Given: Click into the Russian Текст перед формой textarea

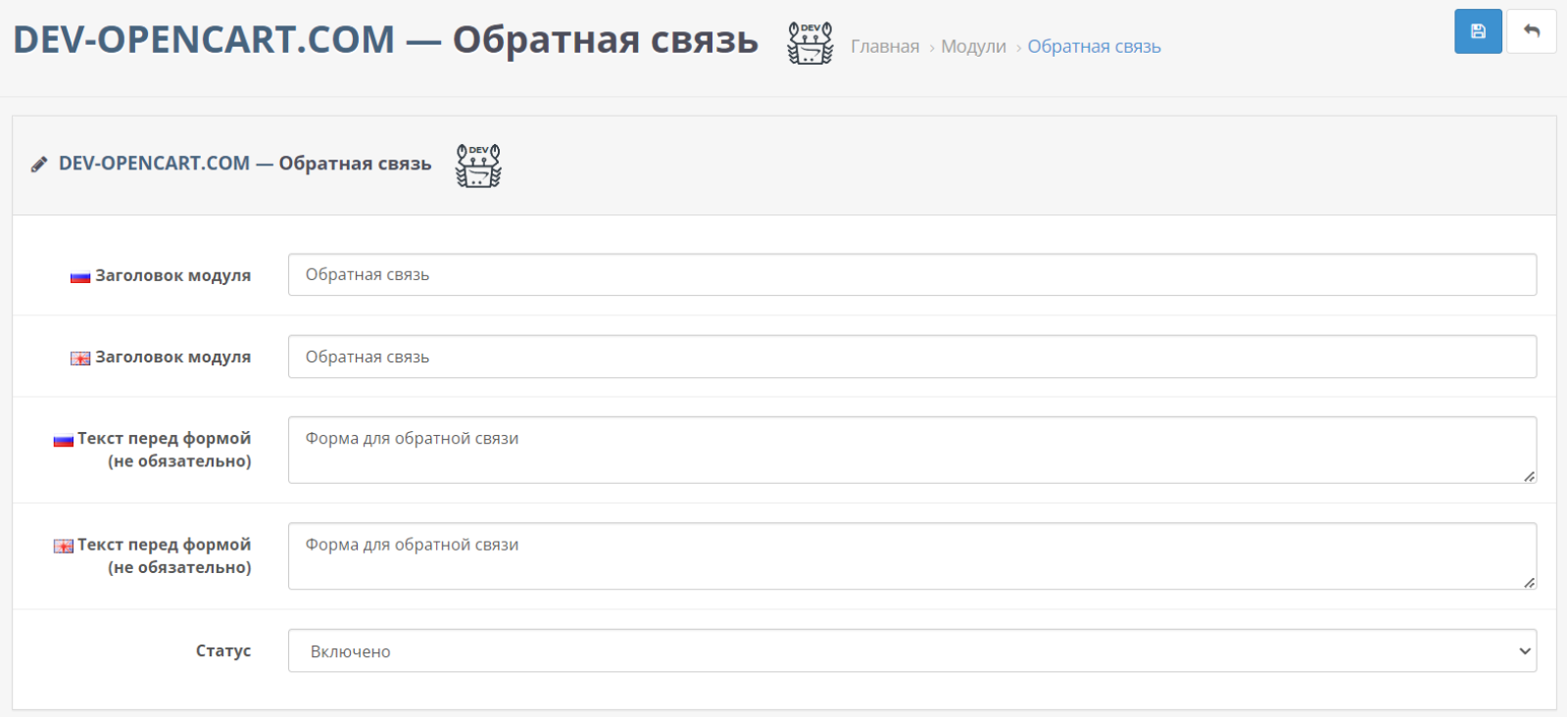Looking at the screenshot, I should click(x=912, y=450).
